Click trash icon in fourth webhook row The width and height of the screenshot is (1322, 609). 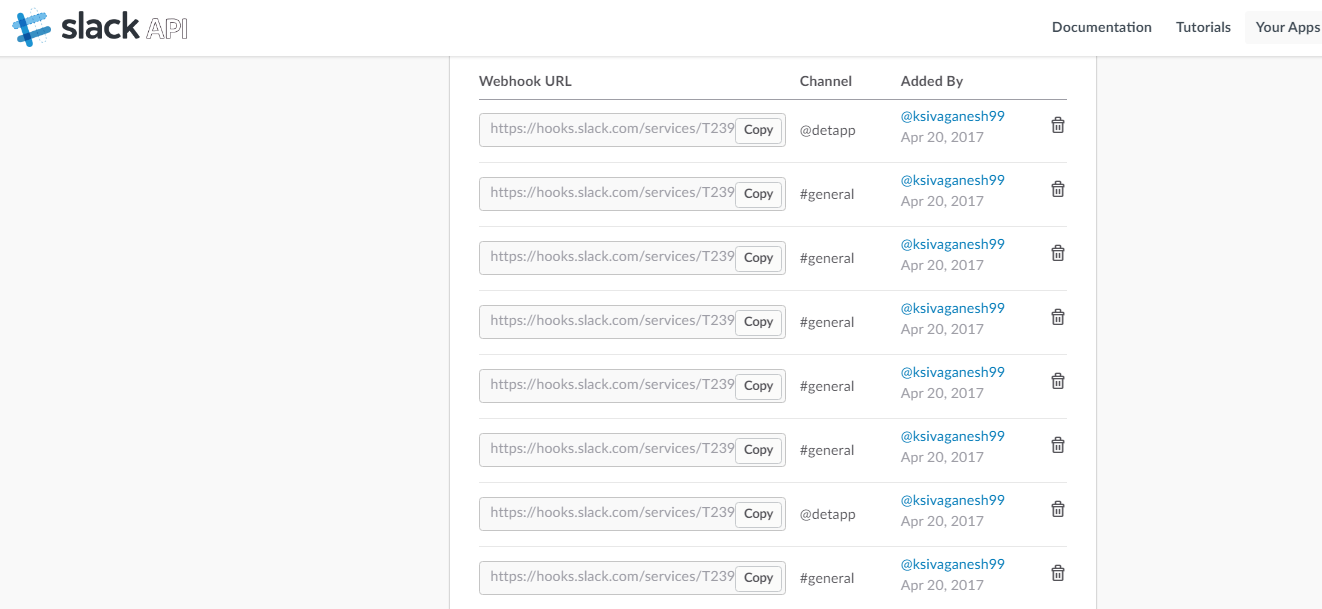(x=1057, y=317)
